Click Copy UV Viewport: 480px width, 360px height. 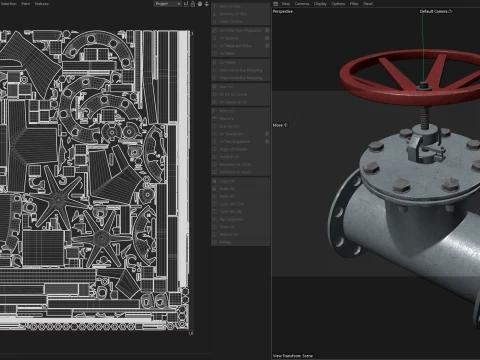240,181
